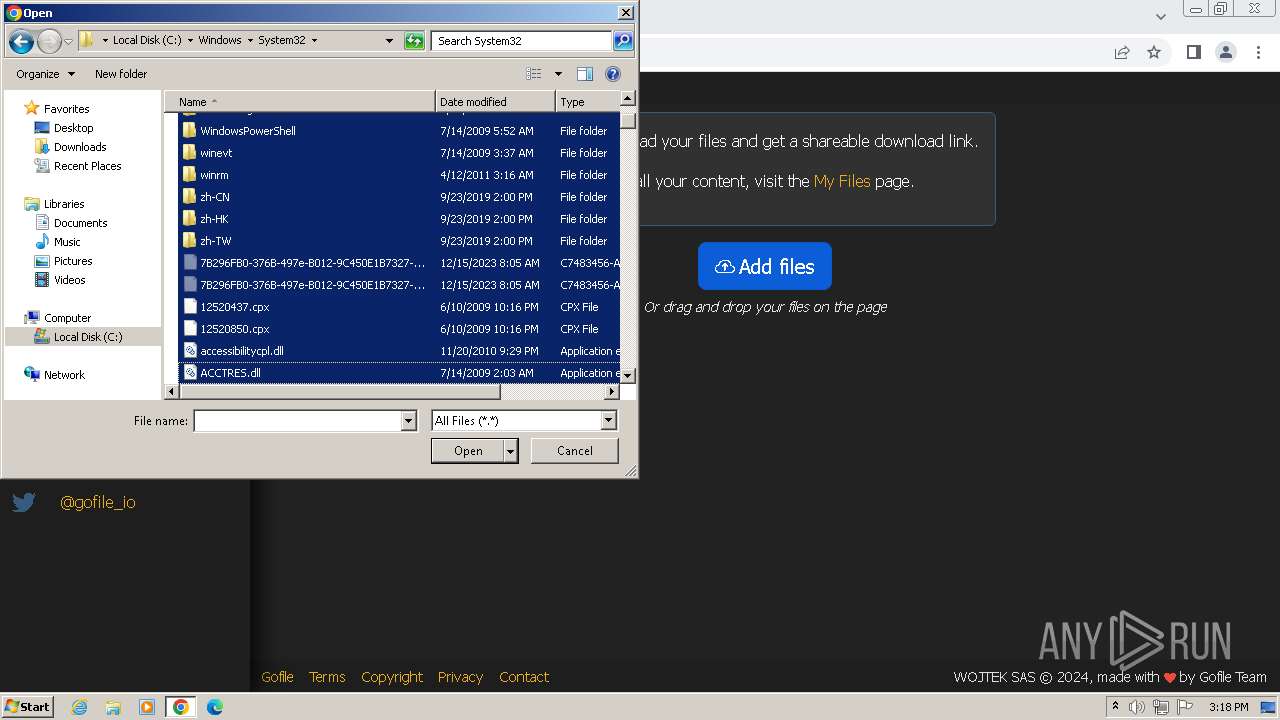The image size is (1280, 720).
Task: Open the Open button split arrow
Action: point(511,451)
